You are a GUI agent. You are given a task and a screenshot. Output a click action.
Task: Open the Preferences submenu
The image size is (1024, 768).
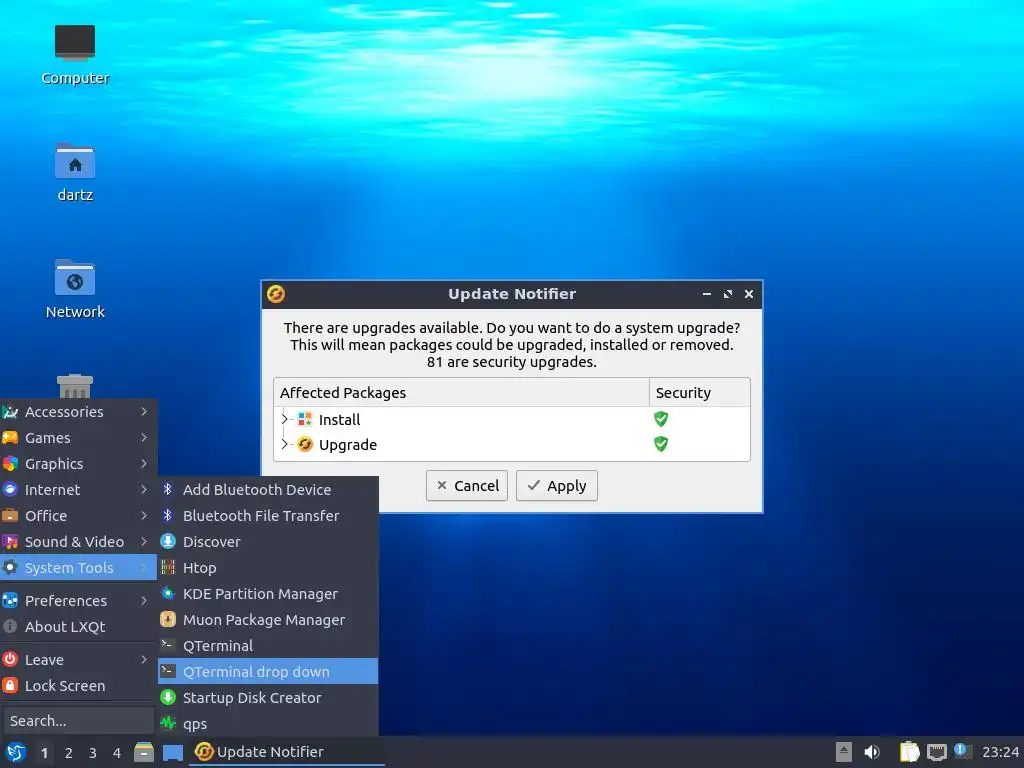(78, 600)
